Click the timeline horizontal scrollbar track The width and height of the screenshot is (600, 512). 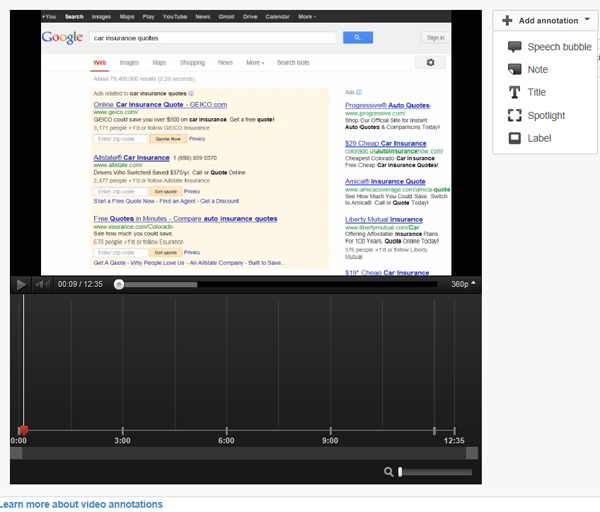coord(244,453)
